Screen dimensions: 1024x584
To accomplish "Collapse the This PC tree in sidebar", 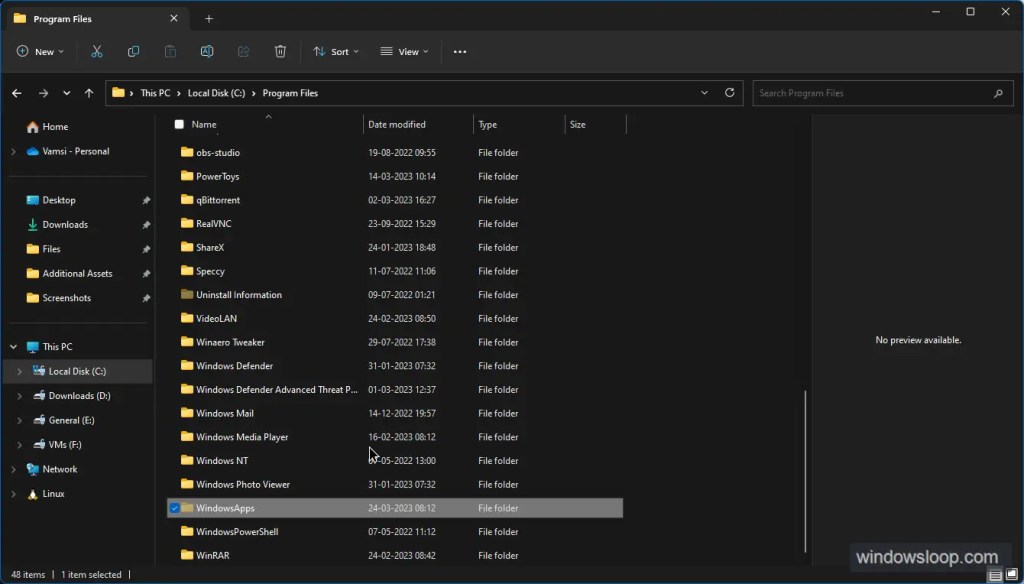I will point(14,346).
